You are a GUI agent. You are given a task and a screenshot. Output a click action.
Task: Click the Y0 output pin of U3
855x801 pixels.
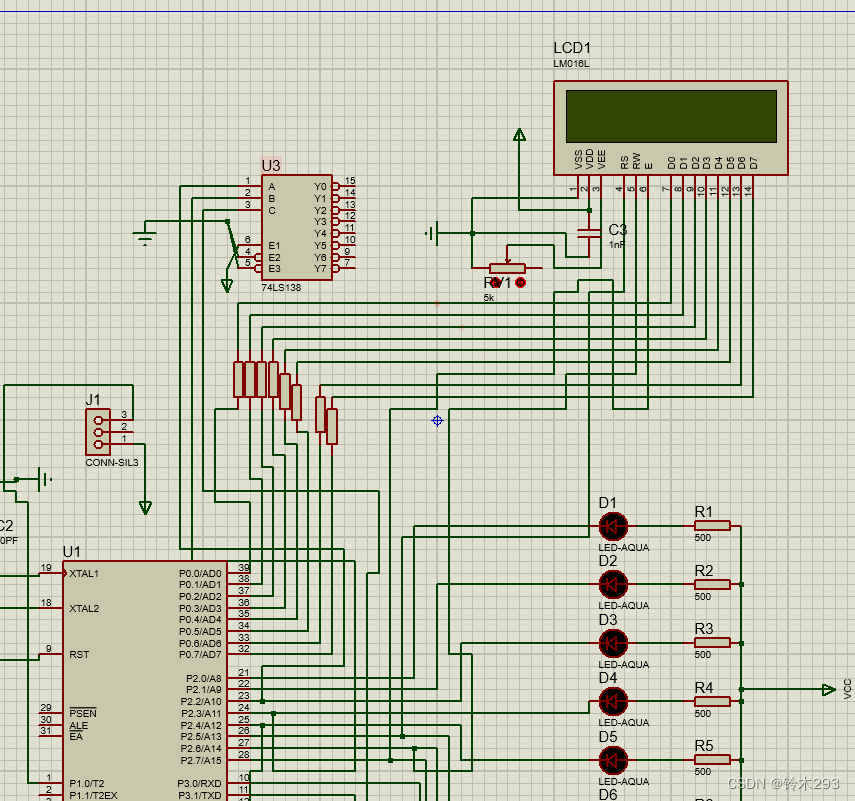(x=342, y=186)
